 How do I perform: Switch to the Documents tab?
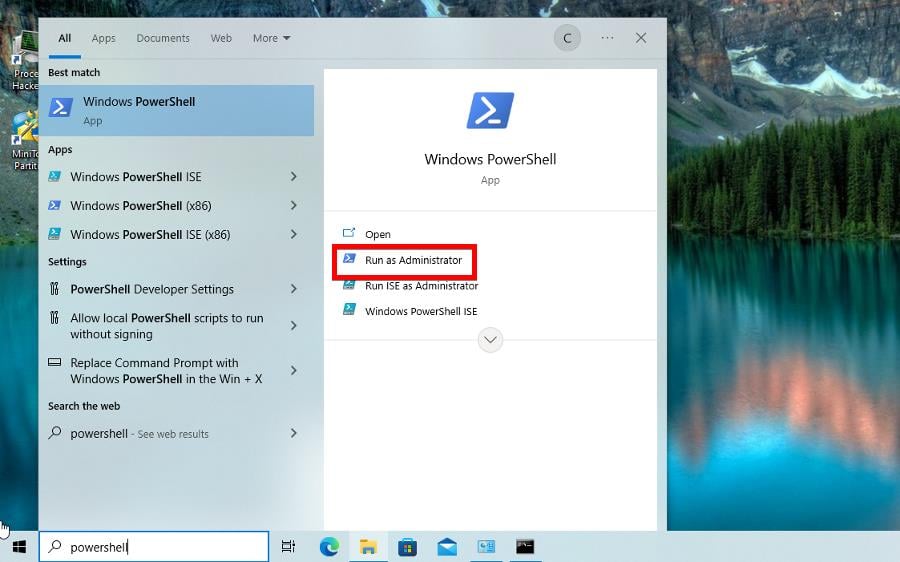pyautogui.click(x=163, y=38)
